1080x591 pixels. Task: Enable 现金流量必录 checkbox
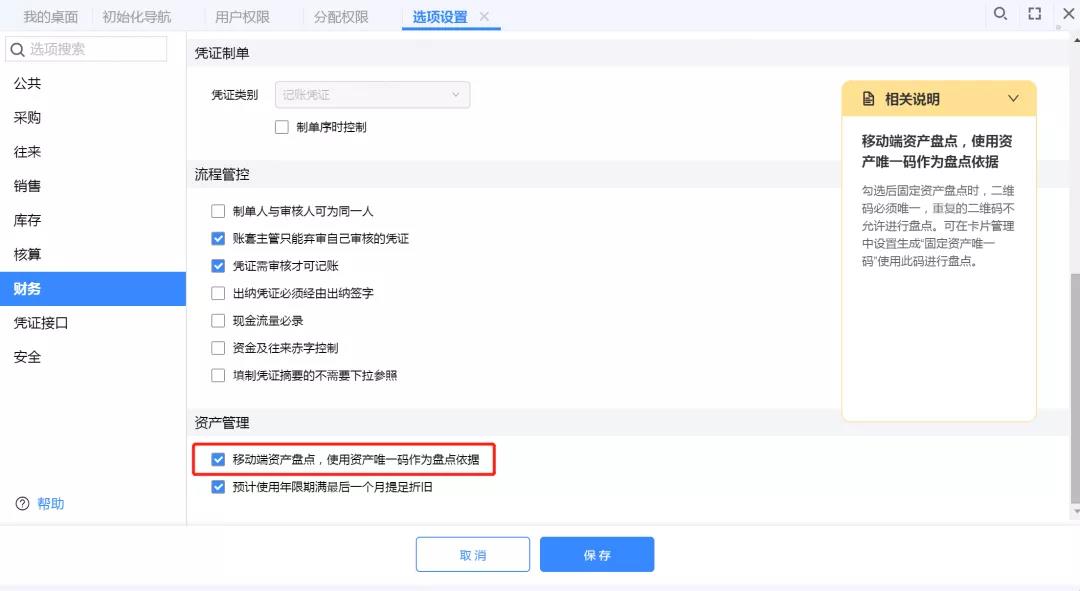coord(218,321)
